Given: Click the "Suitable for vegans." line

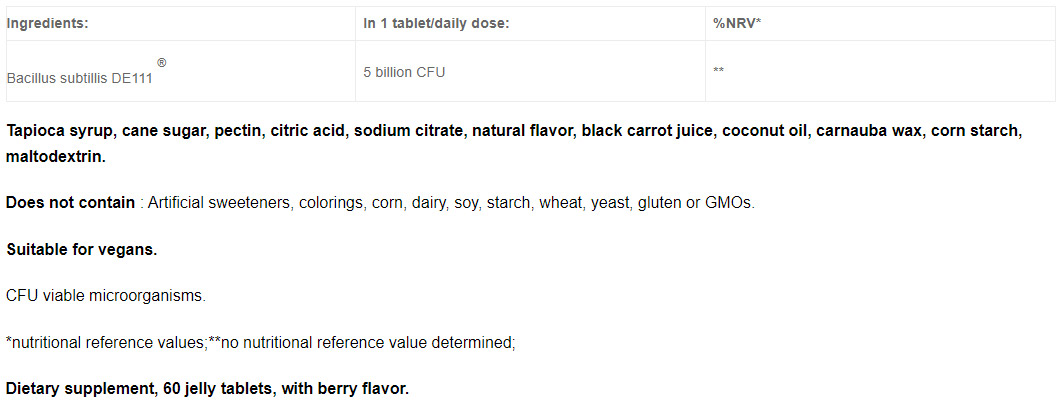Looking at the screenshot, I should (81, 250).
